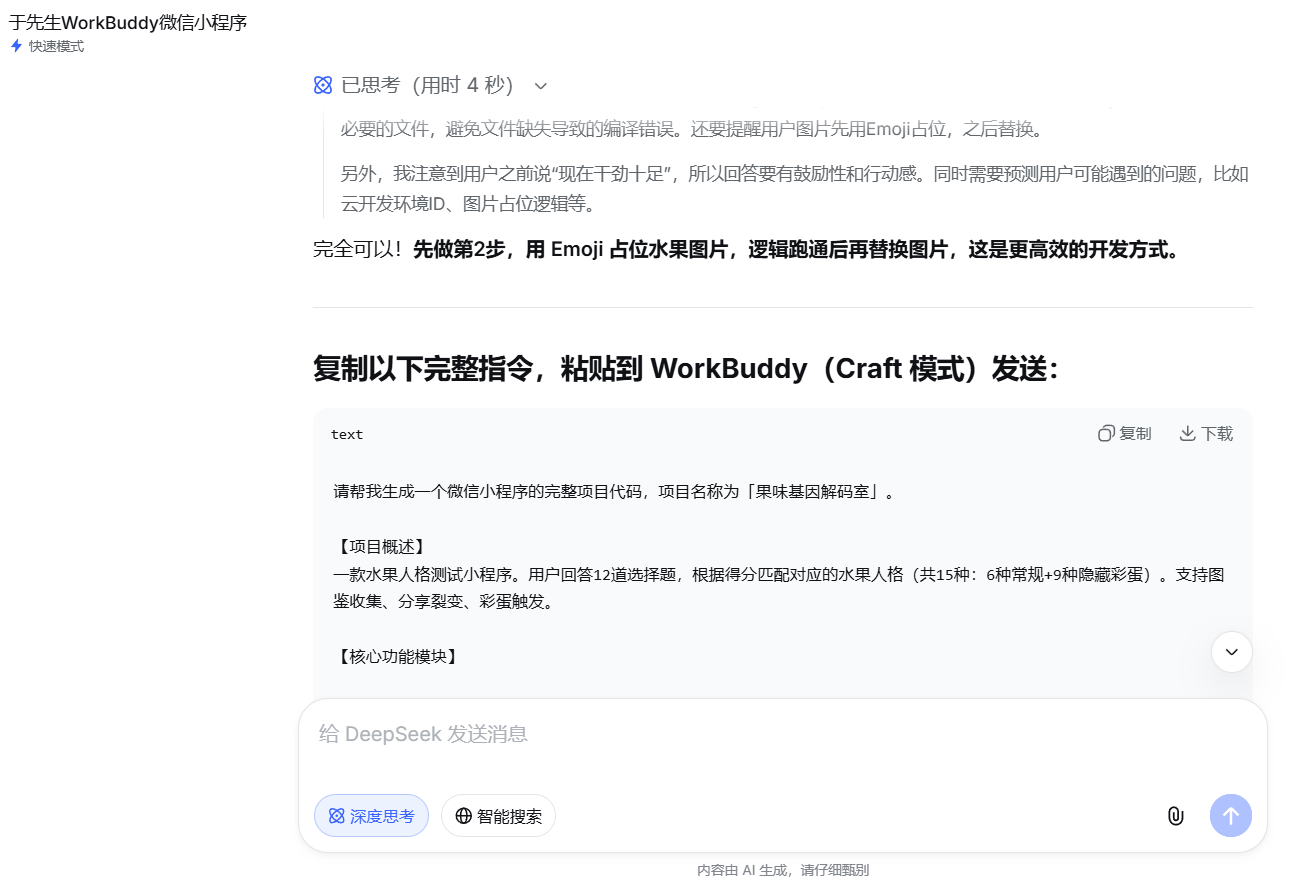Click the paperclip attach file icon
The image size is (1294, 880).
click(x=1176, y=816)
